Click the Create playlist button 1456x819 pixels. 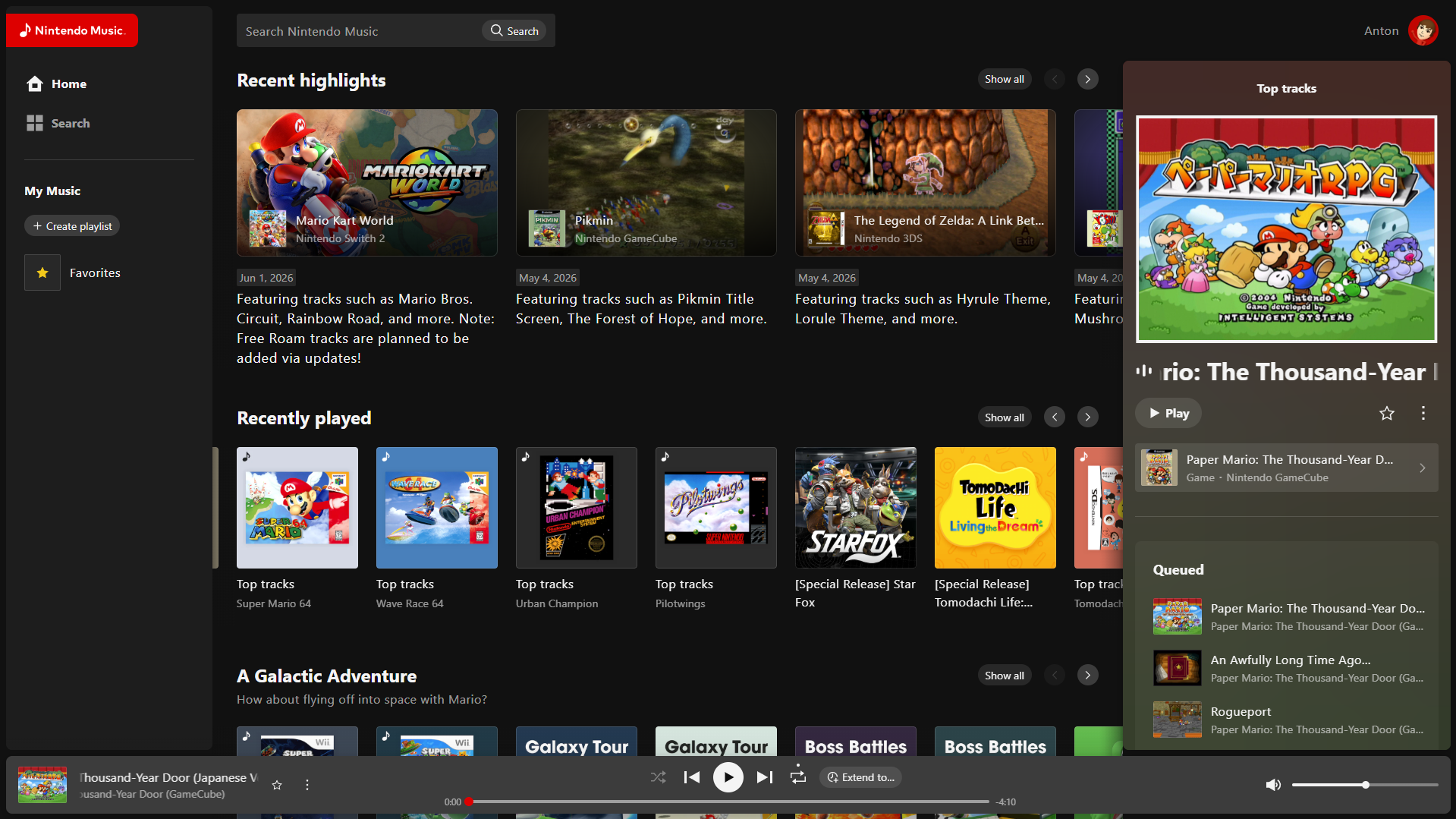72,226
